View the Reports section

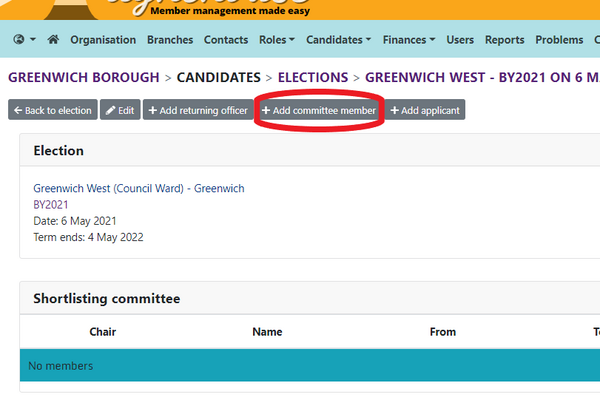tap(504, 40)
